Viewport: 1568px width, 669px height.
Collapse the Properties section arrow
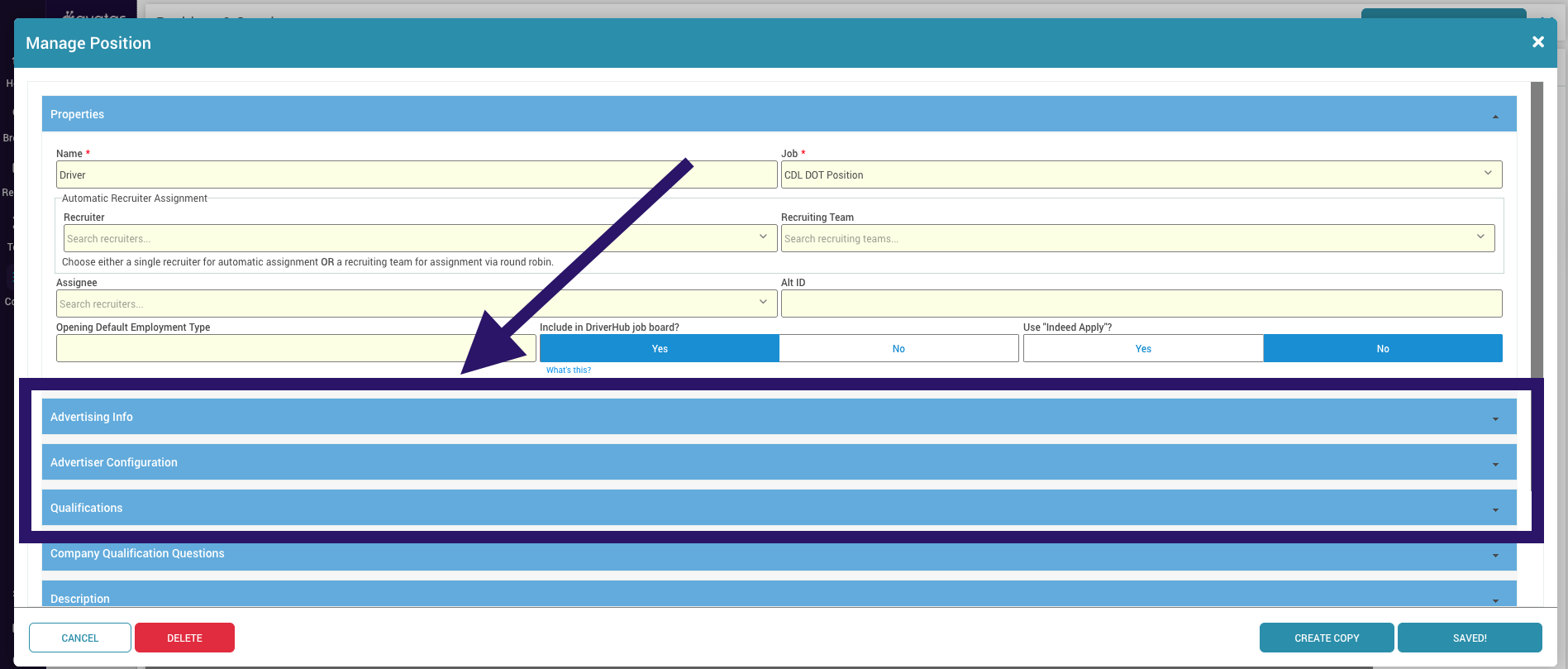1495,116
